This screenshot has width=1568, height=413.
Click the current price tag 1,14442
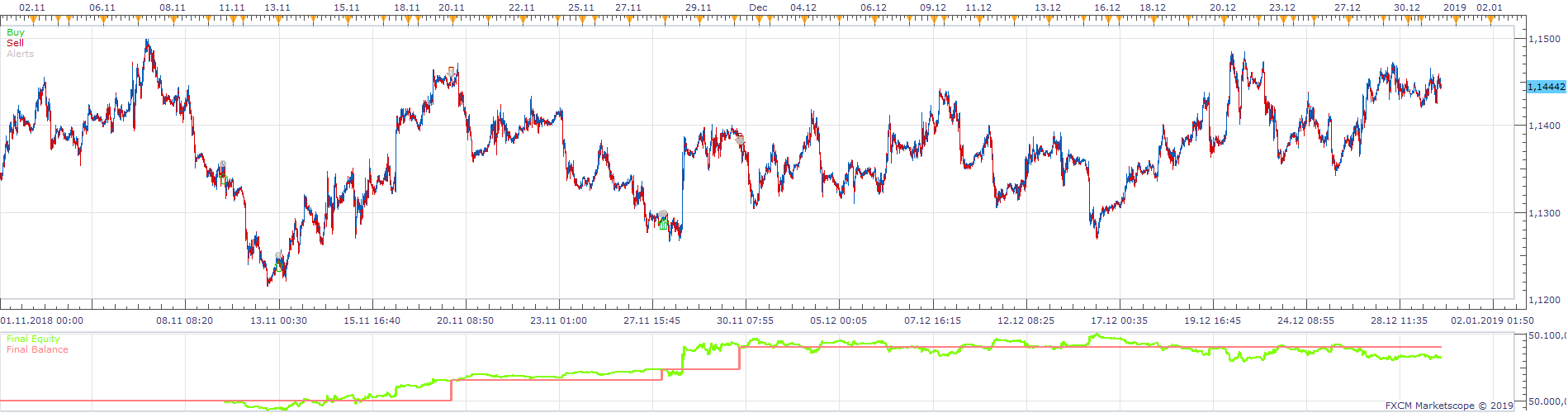pyautogui.click(x=1546, y=87)
